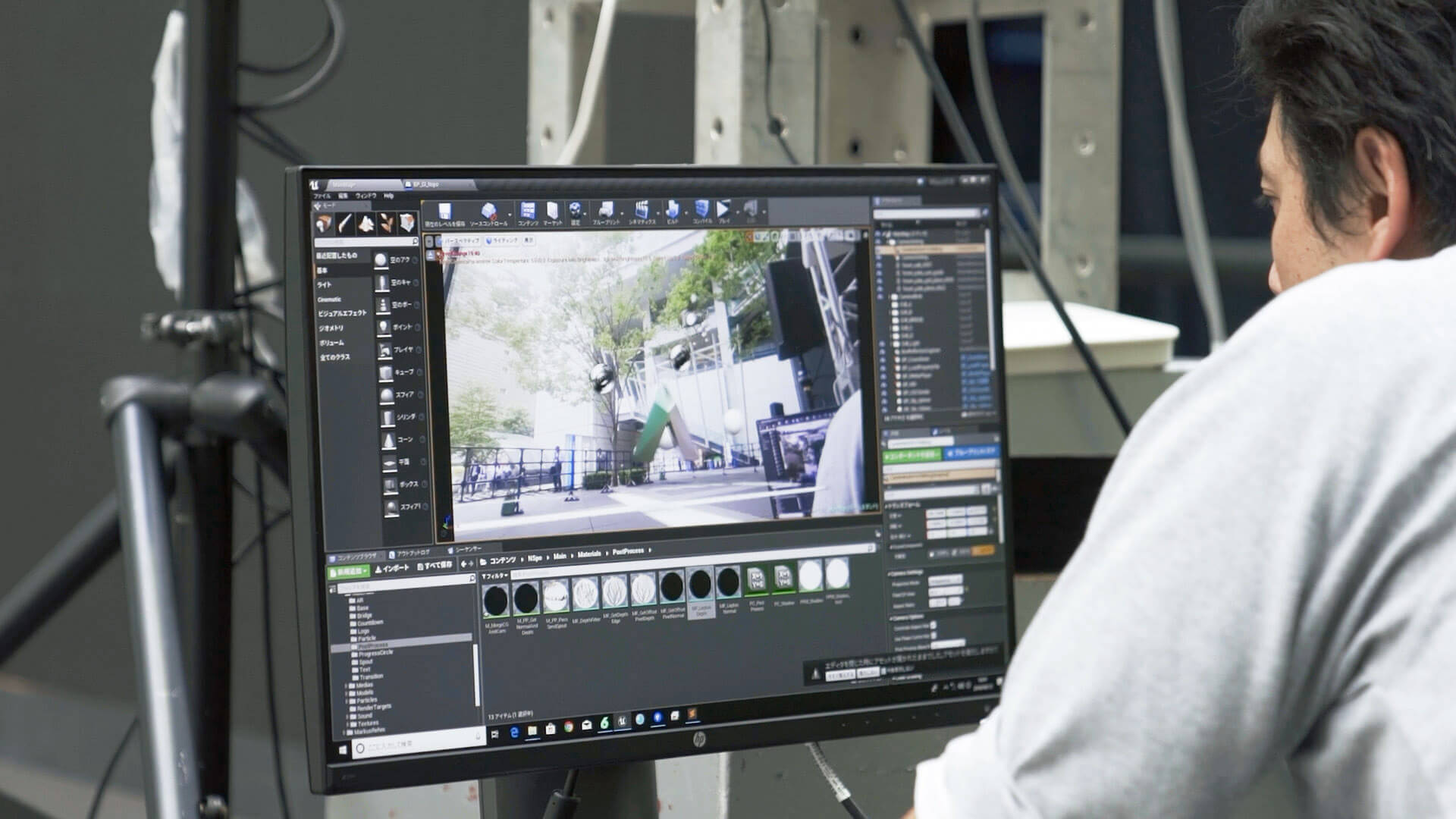This screenshot has width=1456, height=819.
Task: Open the Blueprints toolbar dropdown arrow
Action: coord(622,212)
